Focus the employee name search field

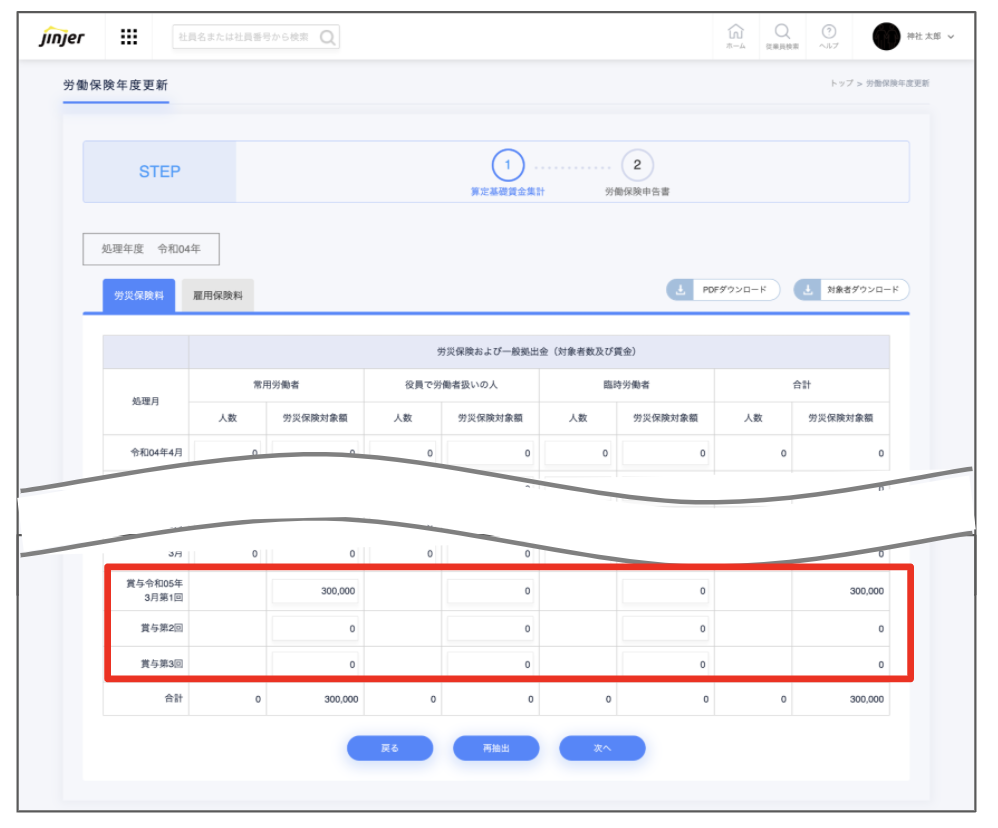click(x=245, y=38)
